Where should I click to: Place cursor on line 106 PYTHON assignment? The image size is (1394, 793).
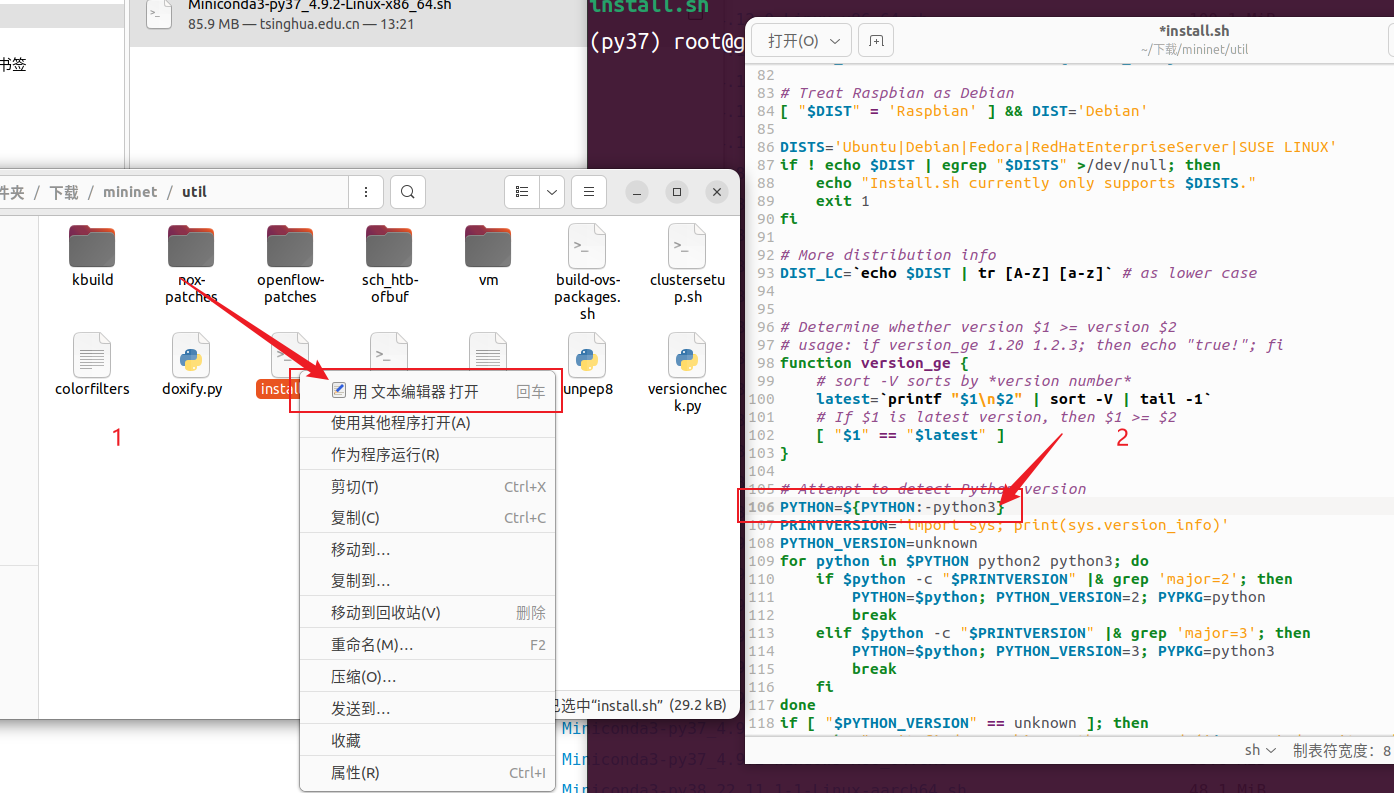pyautogui.click(x=892, y=507)
